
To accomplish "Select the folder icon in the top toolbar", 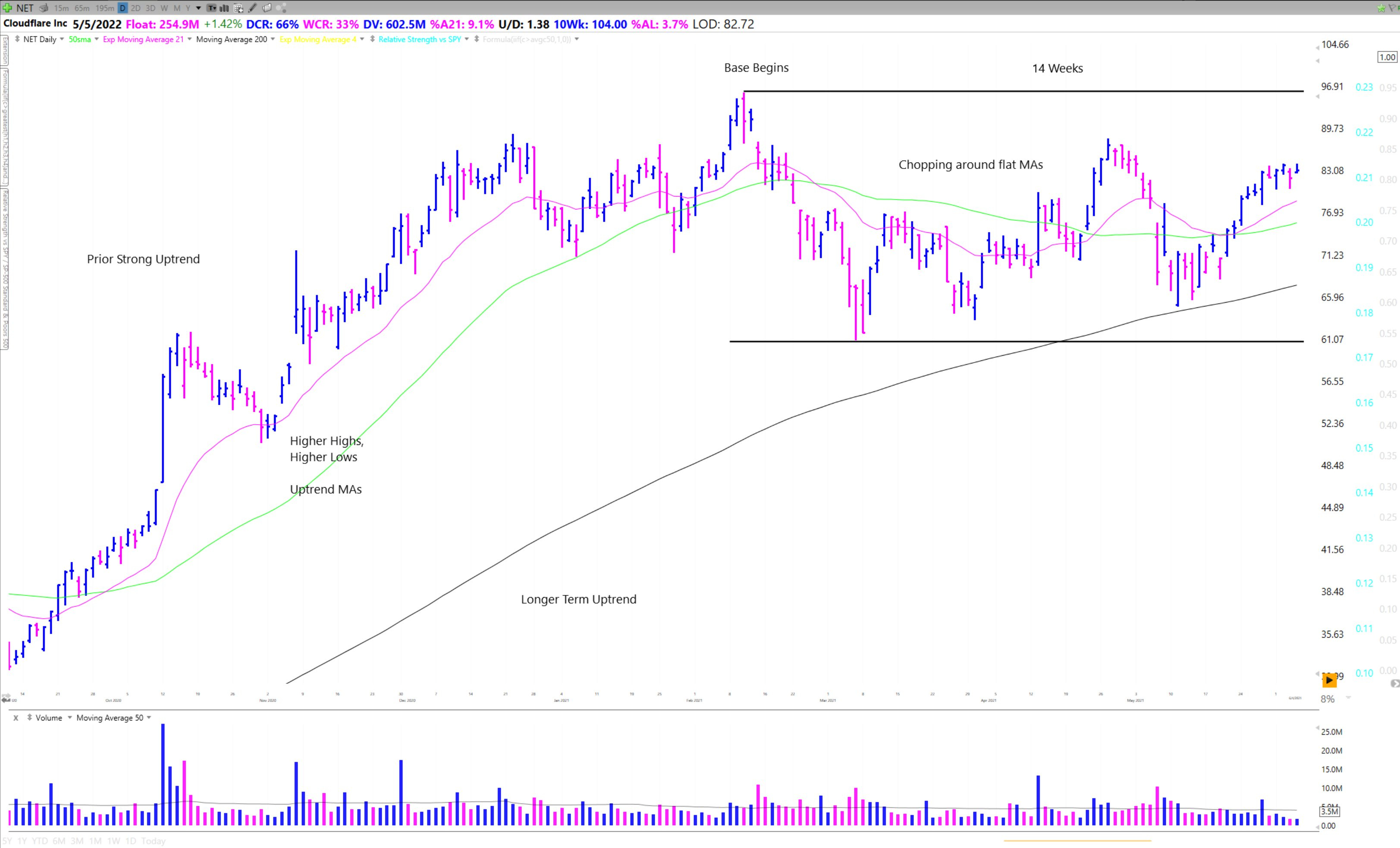I will coord(267,8).
